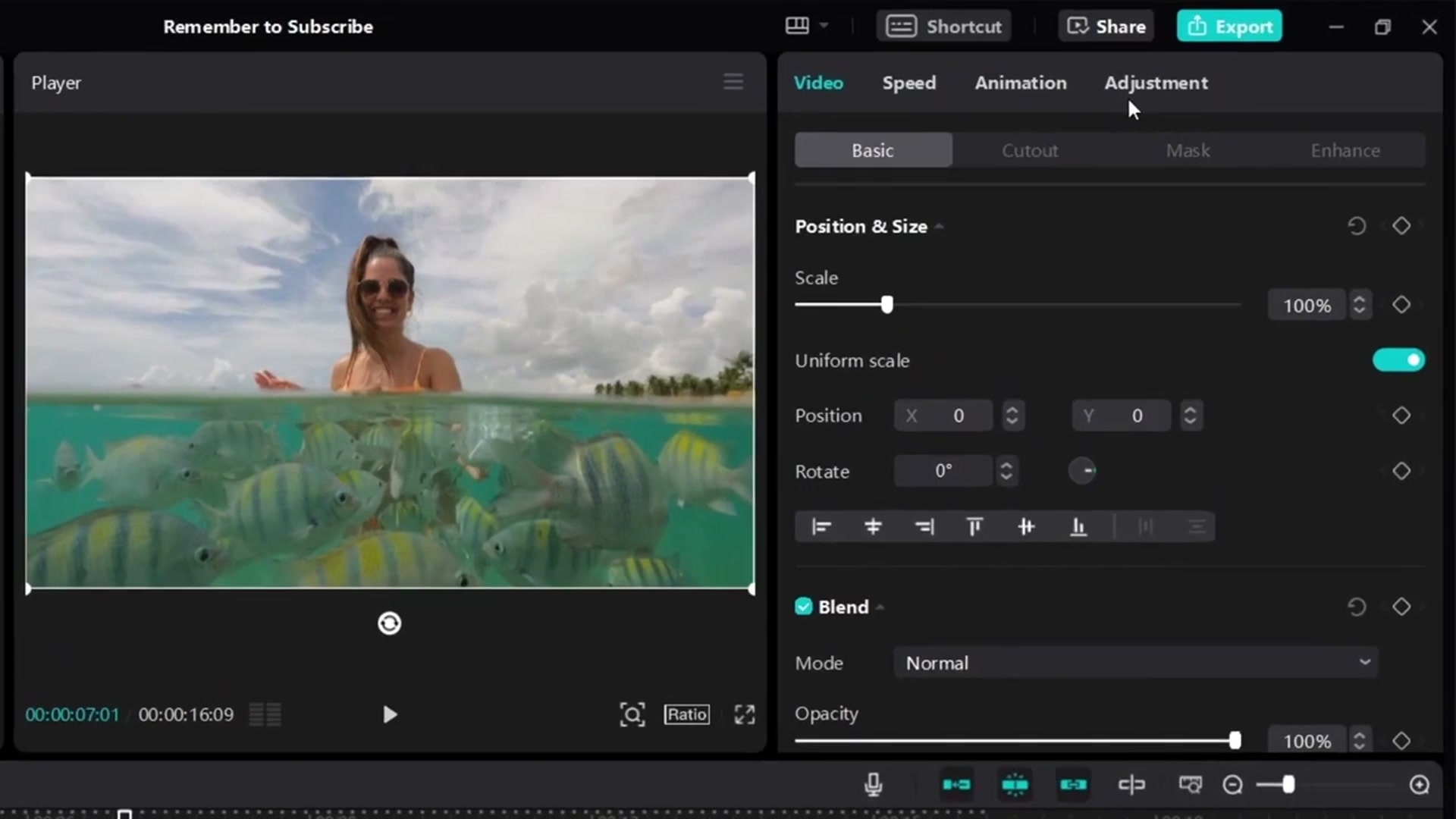
Task: Reset Position & Size settings
Action: (1356, 226)
